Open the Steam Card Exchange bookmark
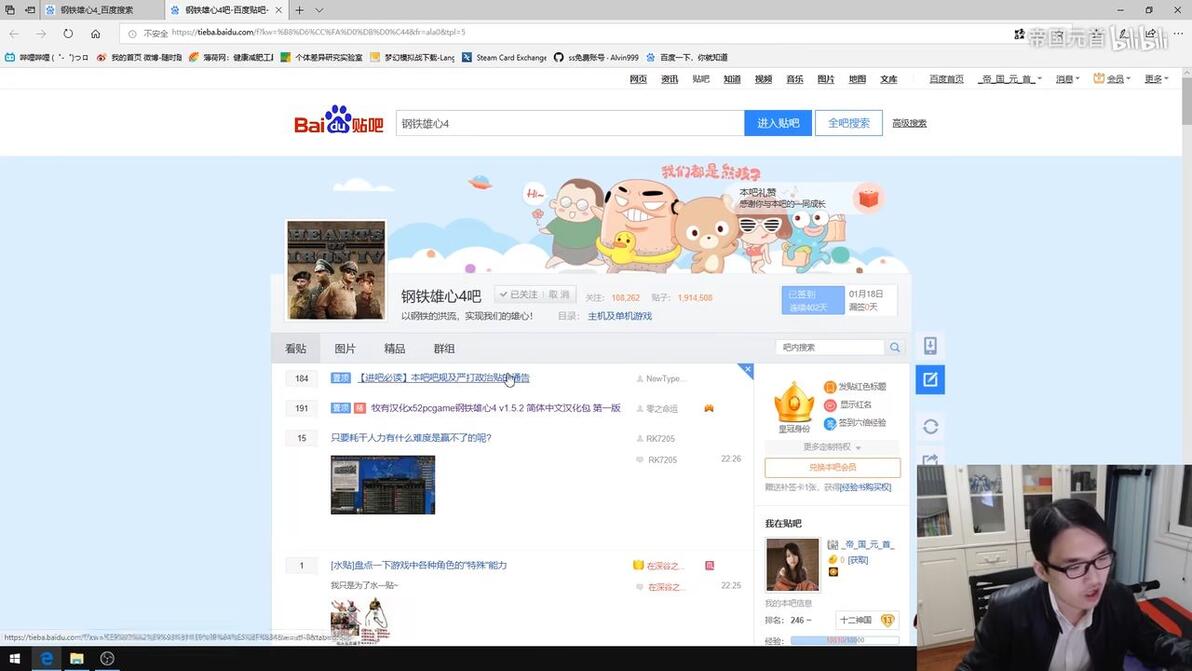The width and height of the screenshot is (1192, 671). pos(504,57)
